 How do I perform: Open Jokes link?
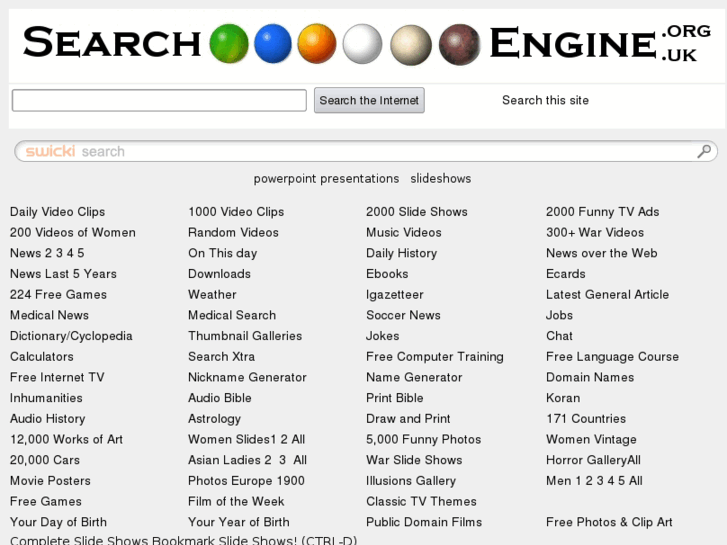tap(383, 336)
